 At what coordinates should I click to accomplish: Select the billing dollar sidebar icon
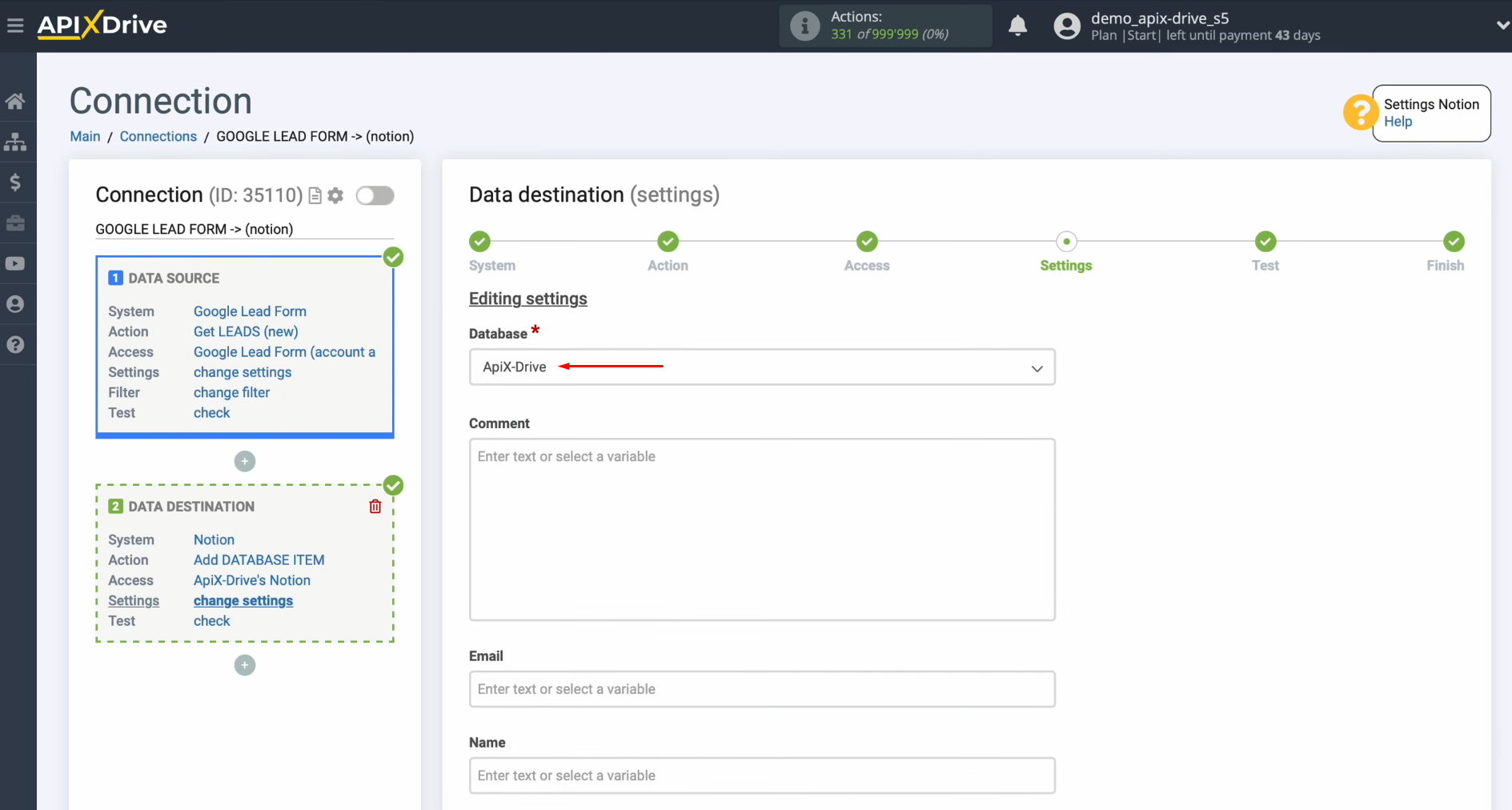point(16,182)
